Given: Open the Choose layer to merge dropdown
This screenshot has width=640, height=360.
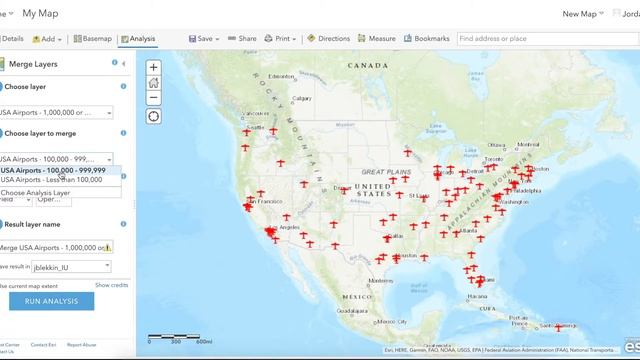Looking at the screenshot, I should tap(56, 159).
